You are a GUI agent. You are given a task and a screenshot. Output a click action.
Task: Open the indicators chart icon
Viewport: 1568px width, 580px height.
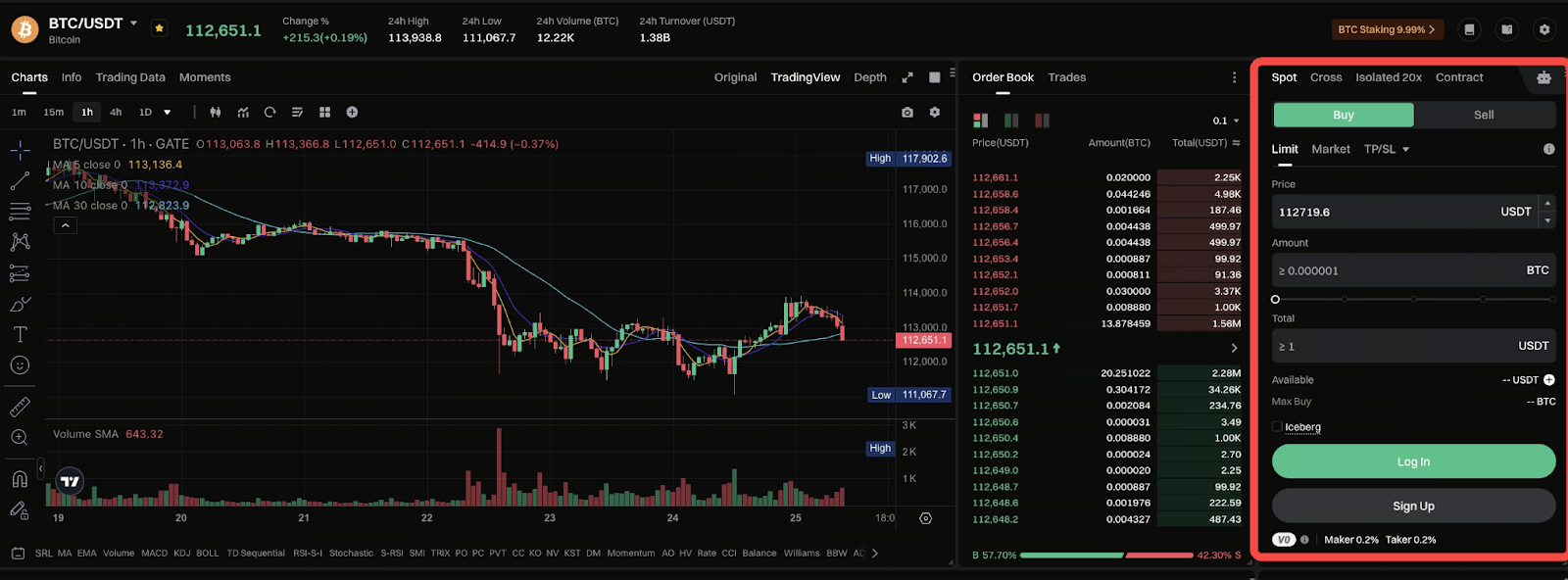[x=243, y=113]
